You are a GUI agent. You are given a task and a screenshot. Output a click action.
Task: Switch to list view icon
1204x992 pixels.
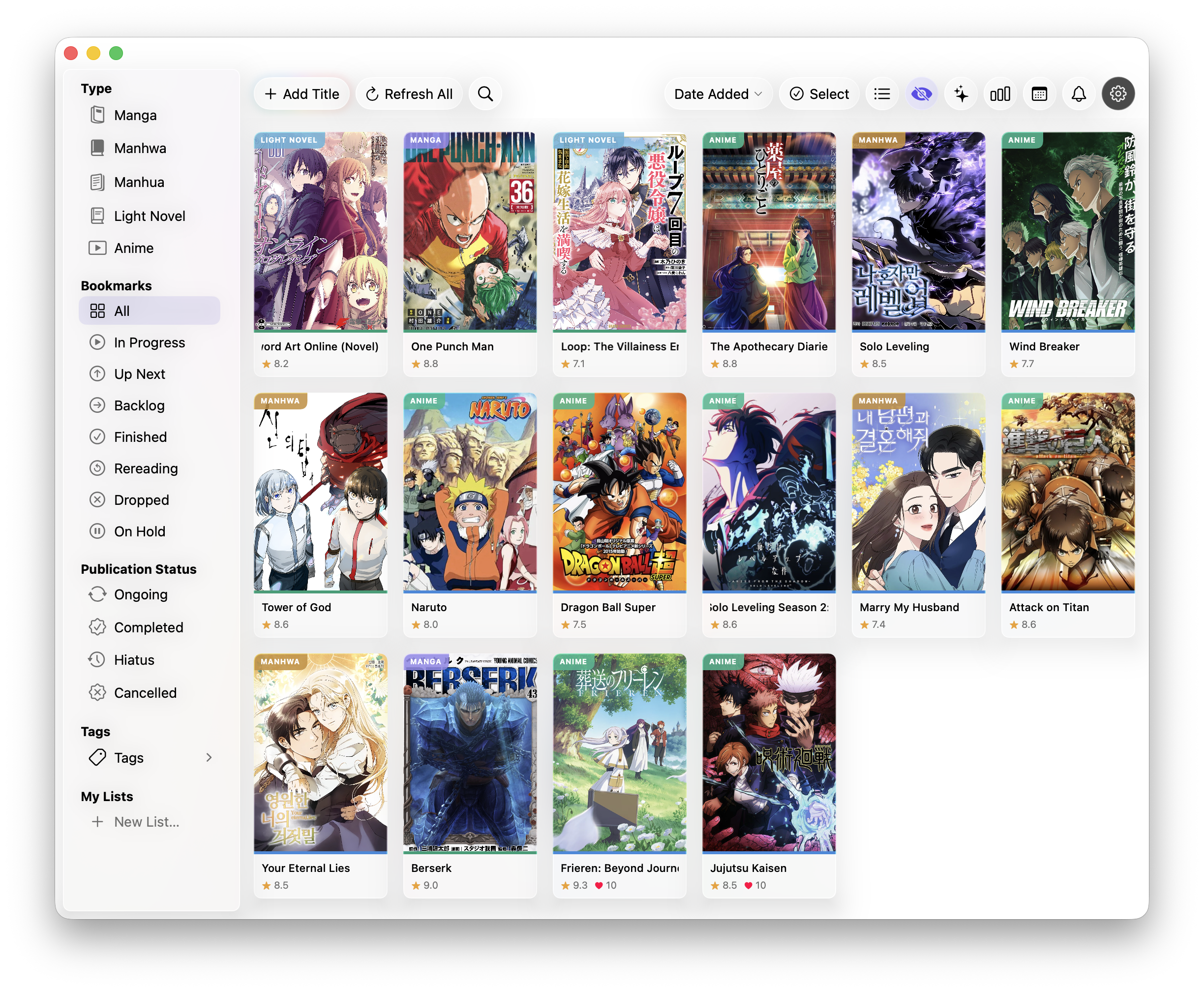(882, 93)
